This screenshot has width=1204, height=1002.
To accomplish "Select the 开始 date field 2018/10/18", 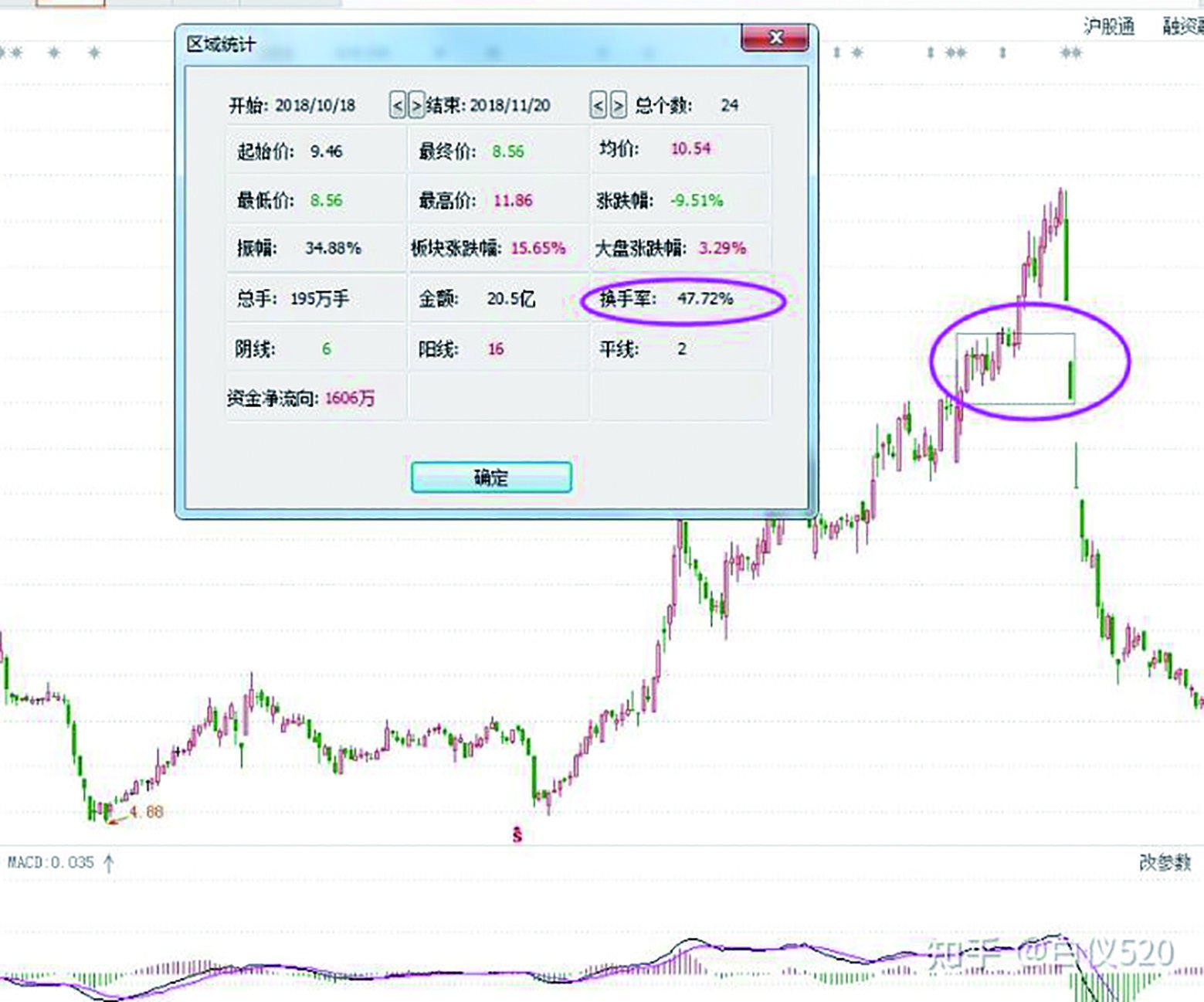I will pyautogui.click(x=317, y=105).
